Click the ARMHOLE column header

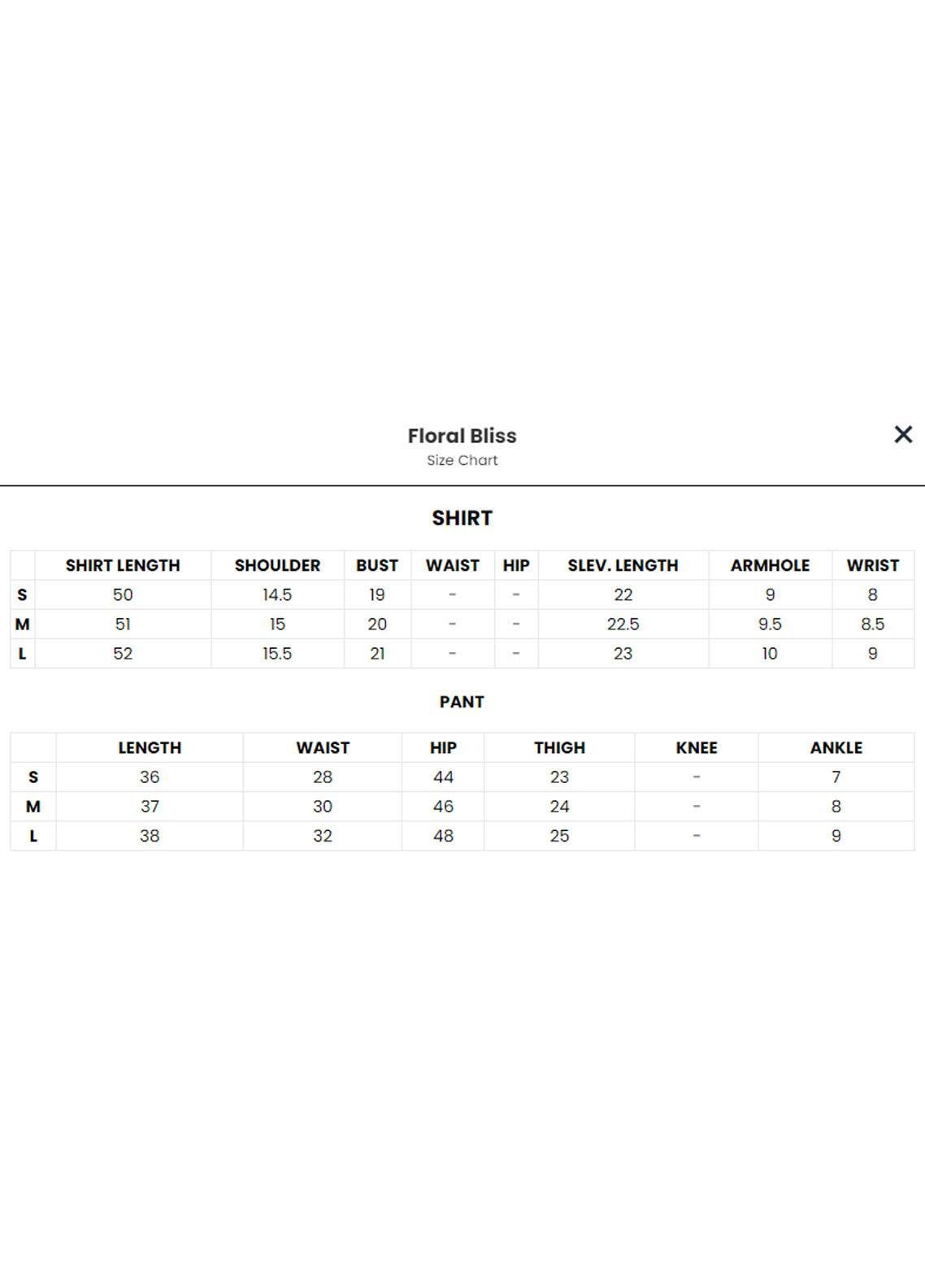coord(770,565)
